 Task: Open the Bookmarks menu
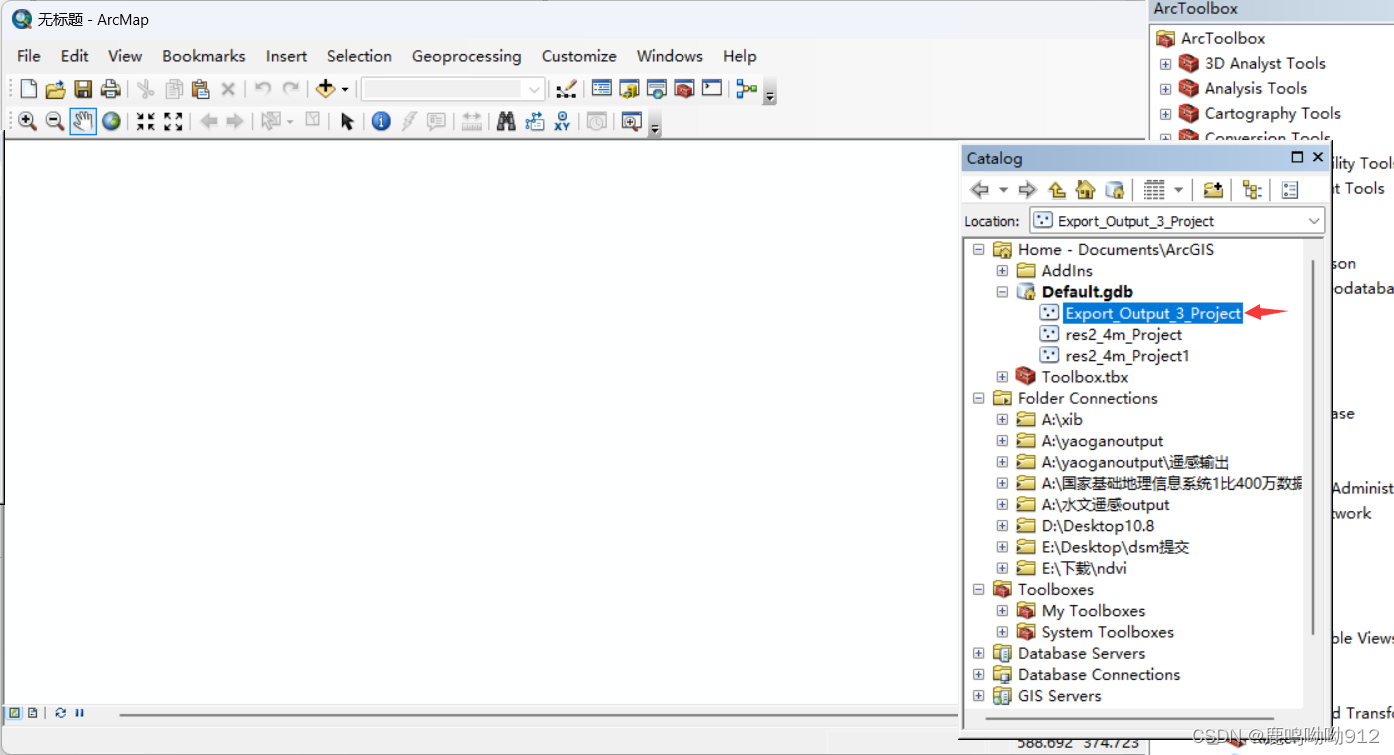pos(204,56)
